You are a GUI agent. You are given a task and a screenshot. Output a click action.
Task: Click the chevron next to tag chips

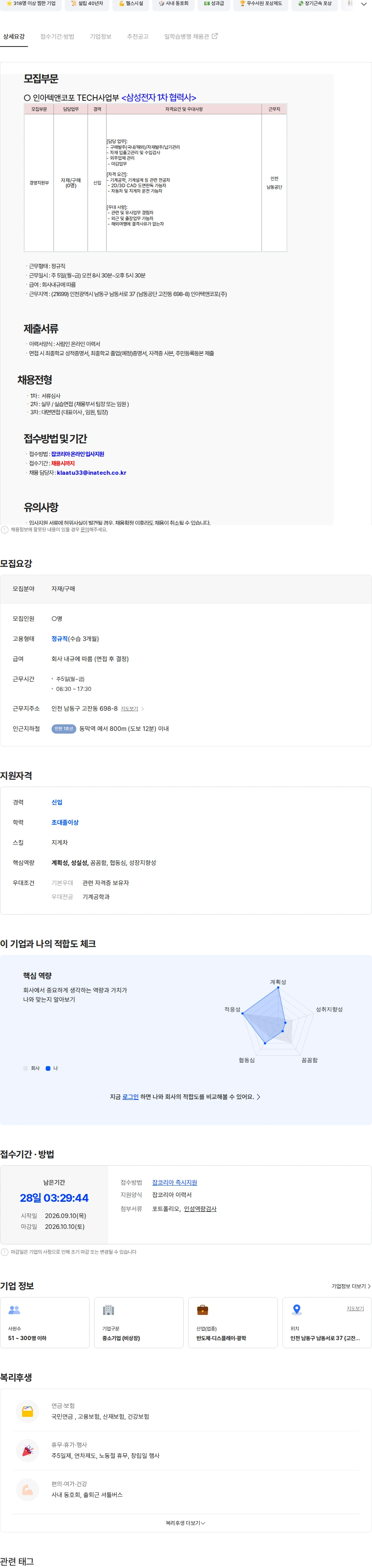(x=363, y=3)
